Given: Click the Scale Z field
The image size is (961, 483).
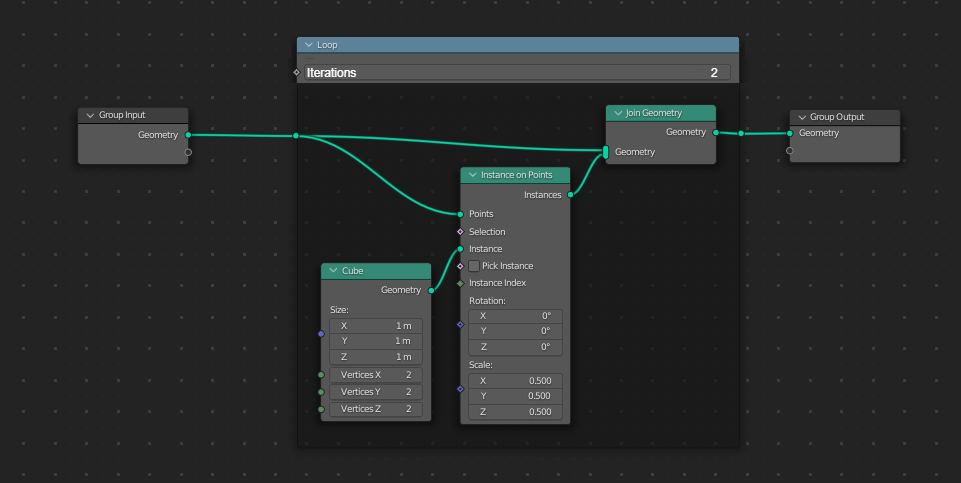Looking at the screenshot, I should [515, 412].
